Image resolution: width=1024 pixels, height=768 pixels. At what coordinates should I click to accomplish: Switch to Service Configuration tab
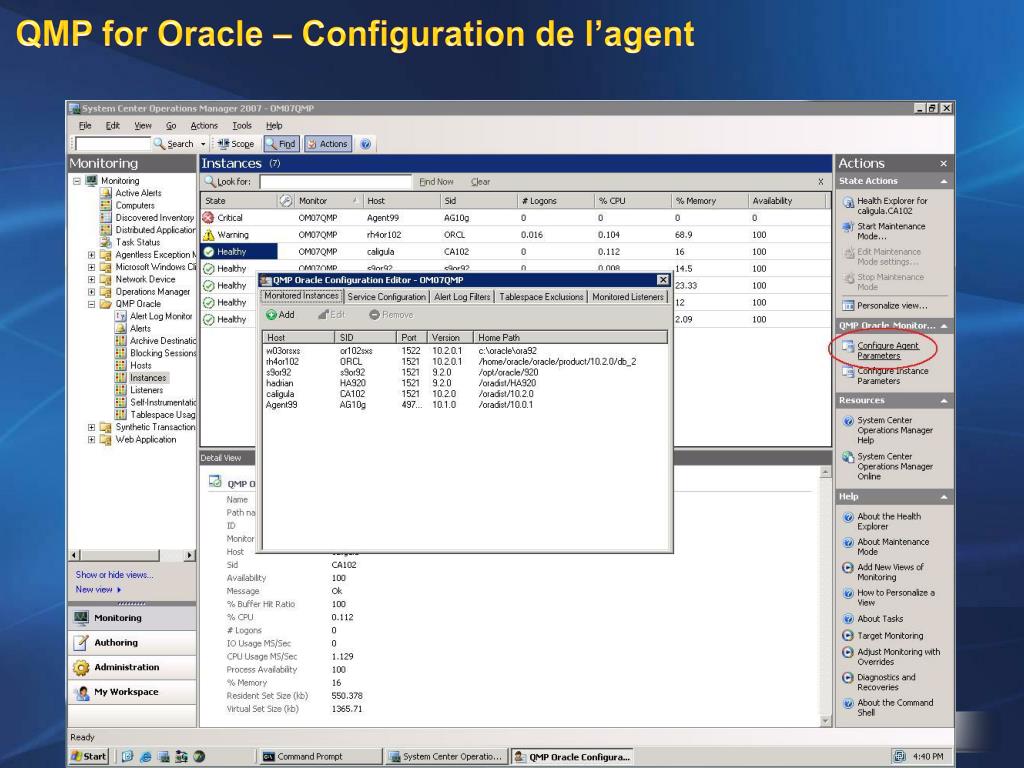point(386,297)
